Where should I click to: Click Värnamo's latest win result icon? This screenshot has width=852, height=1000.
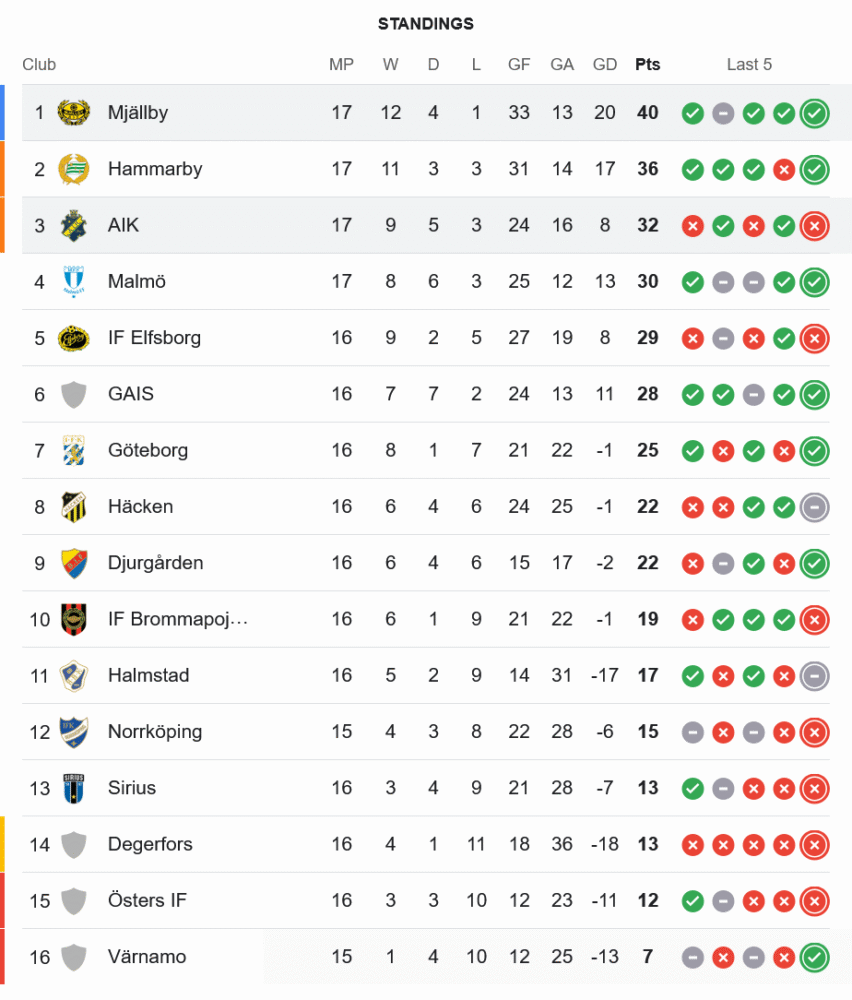(x=814, y=957)
